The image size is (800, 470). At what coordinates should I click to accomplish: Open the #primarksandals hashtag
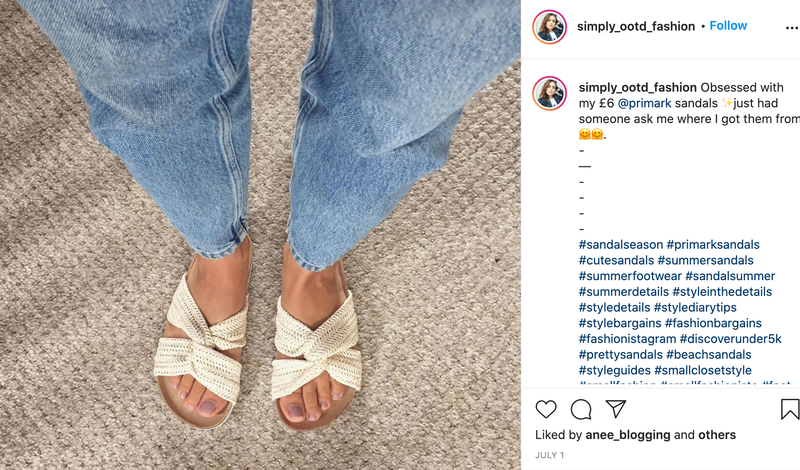[x=713, y=244]
